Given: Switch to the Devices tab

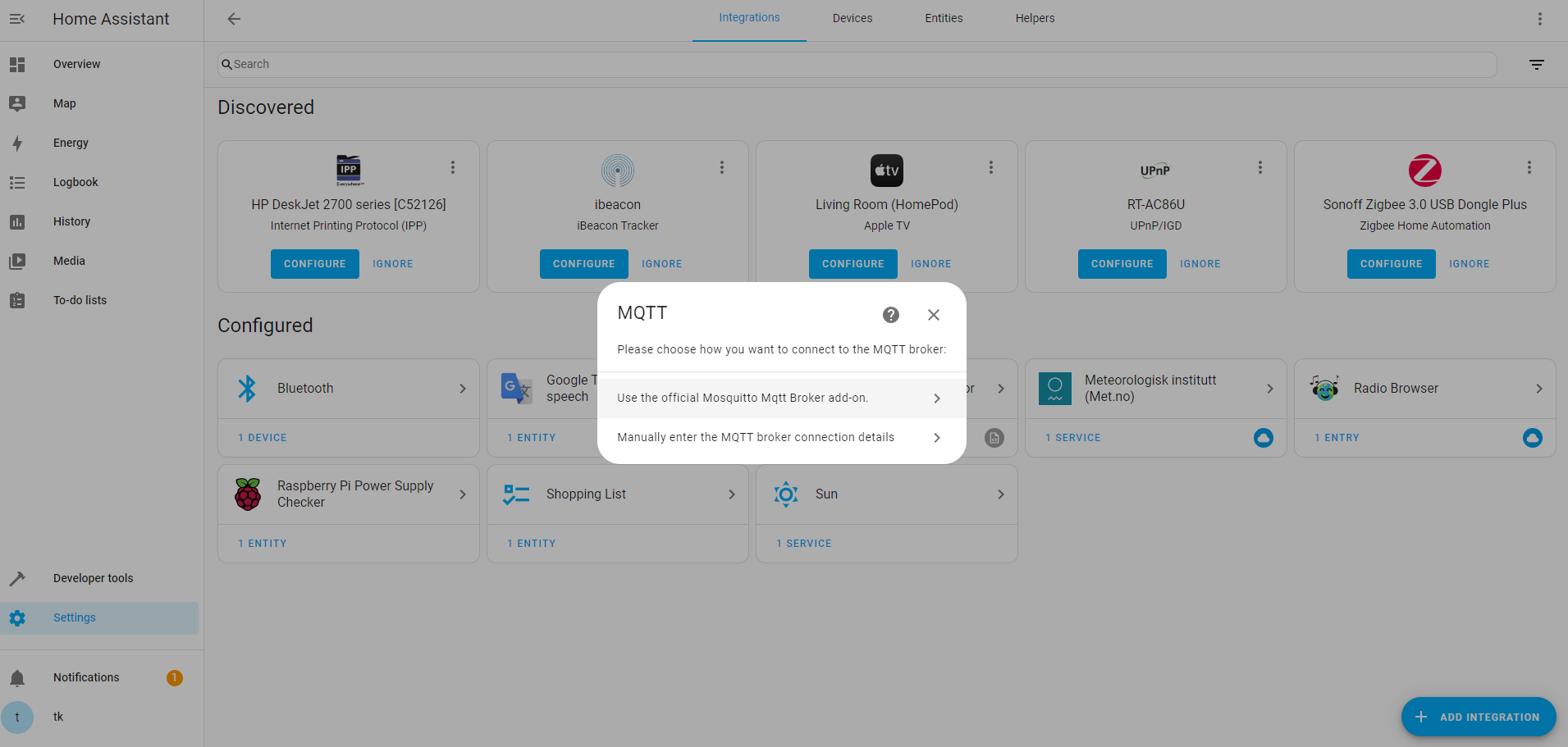Looking at the screenshot, I should point(852,19).
